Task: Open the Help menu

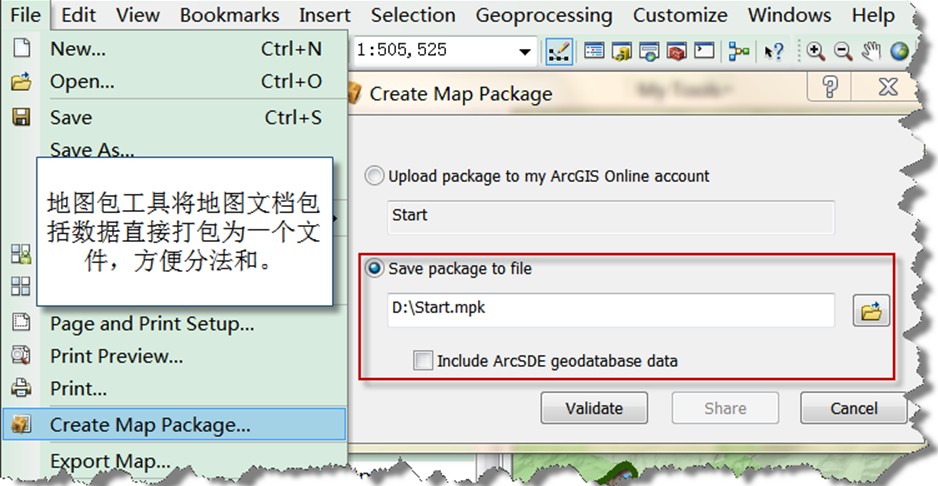Action: pos(873,15)
